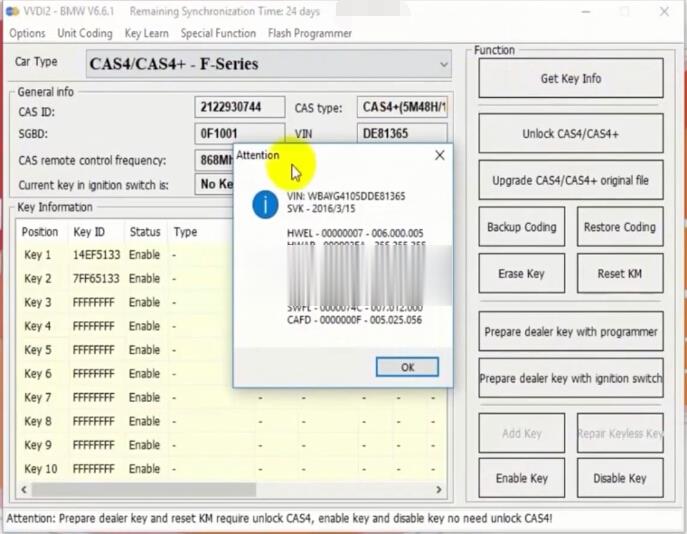Click the Backup Coding button
This screenshot has width=687, height=534.
522,227
